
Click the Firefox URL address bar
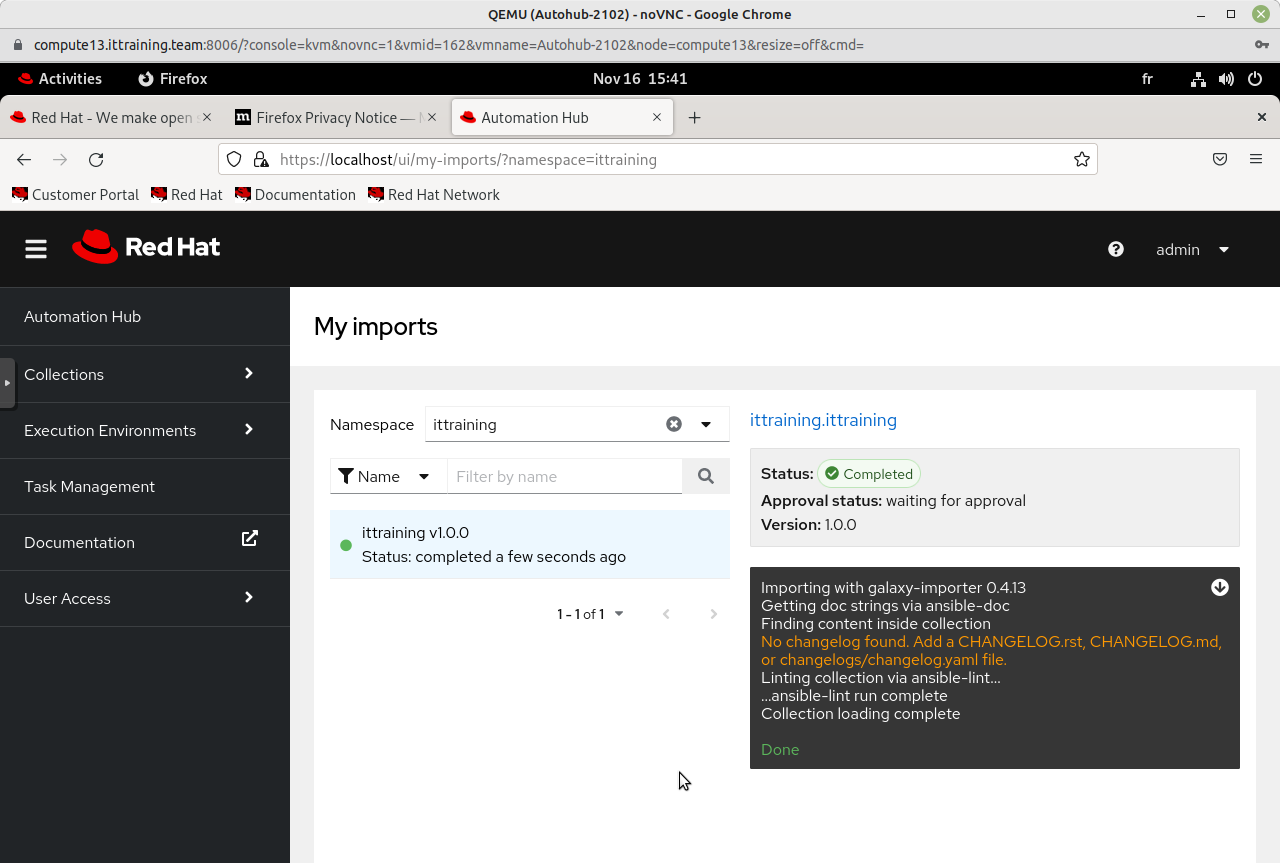pyautogui.click(x=657, y=159)
